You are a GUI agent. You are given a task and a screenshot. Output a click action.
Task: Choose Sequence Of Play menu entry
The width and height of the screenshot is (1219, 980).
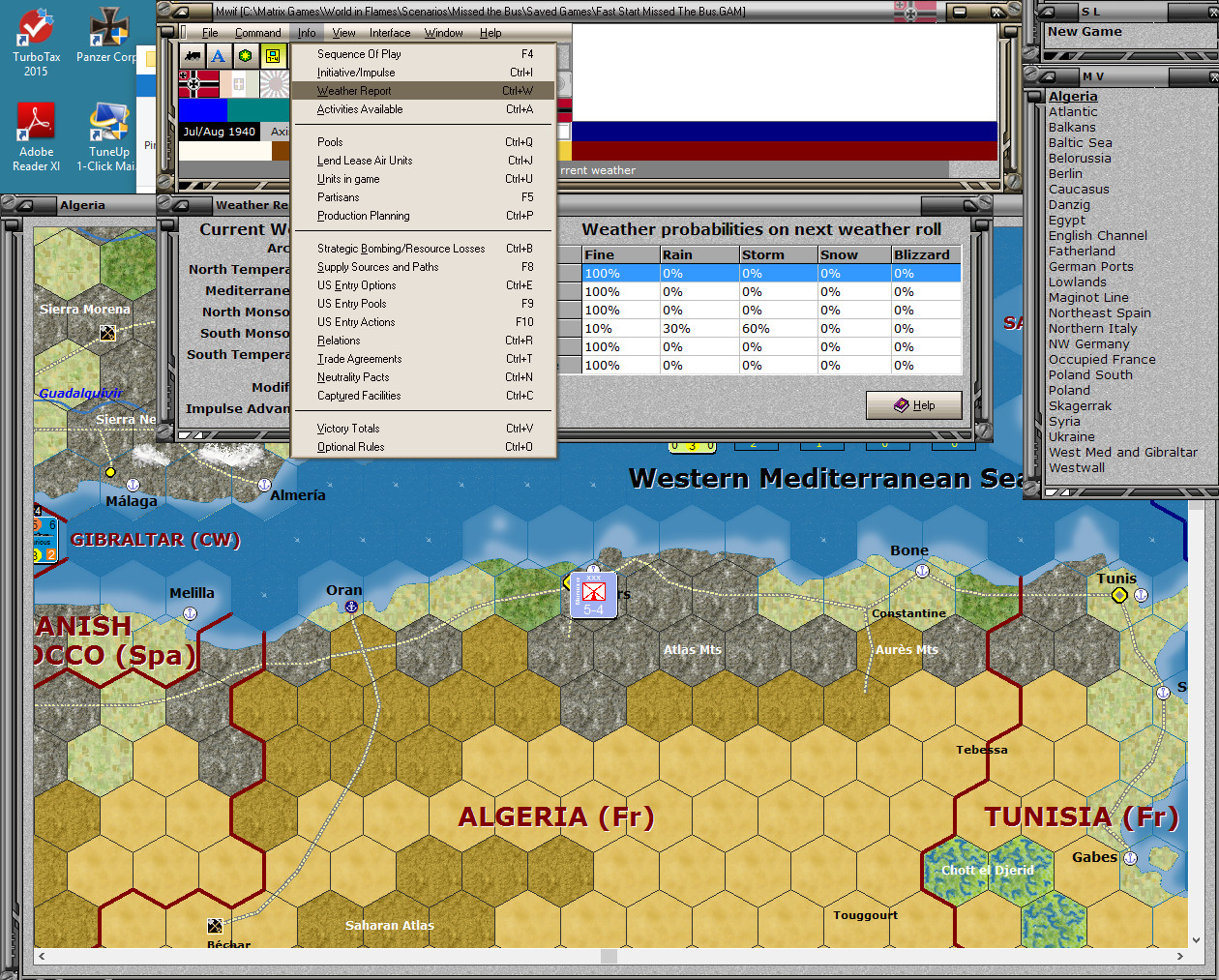(x=424, y=54)
